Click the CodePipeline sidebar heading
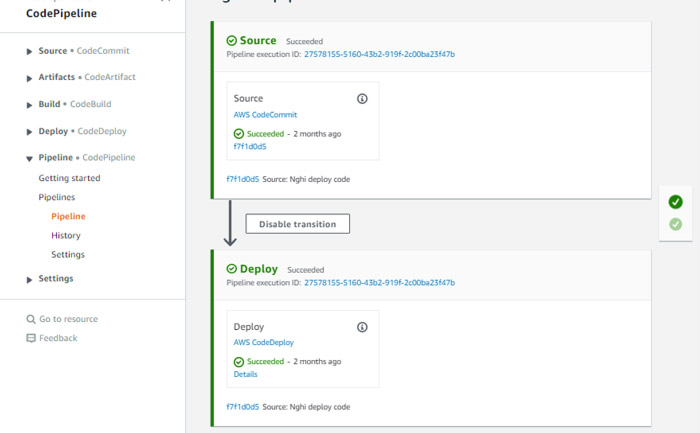The image size is (700, 433). (61, 13)
